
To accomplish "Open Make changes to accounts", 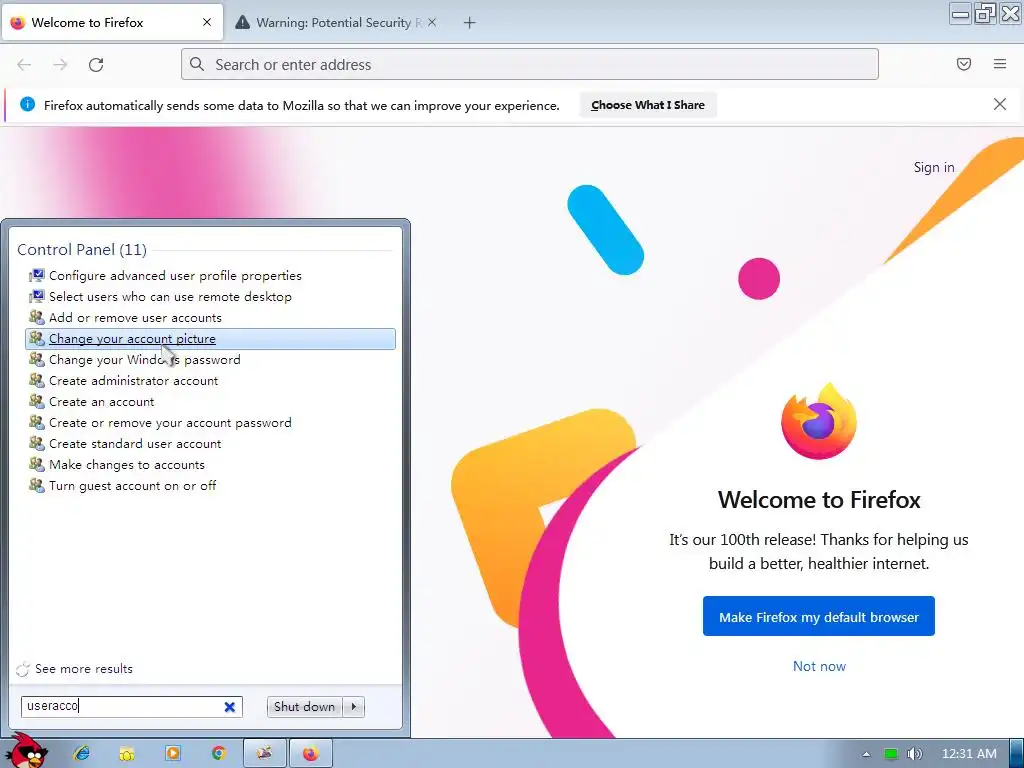I will point(210,464).
